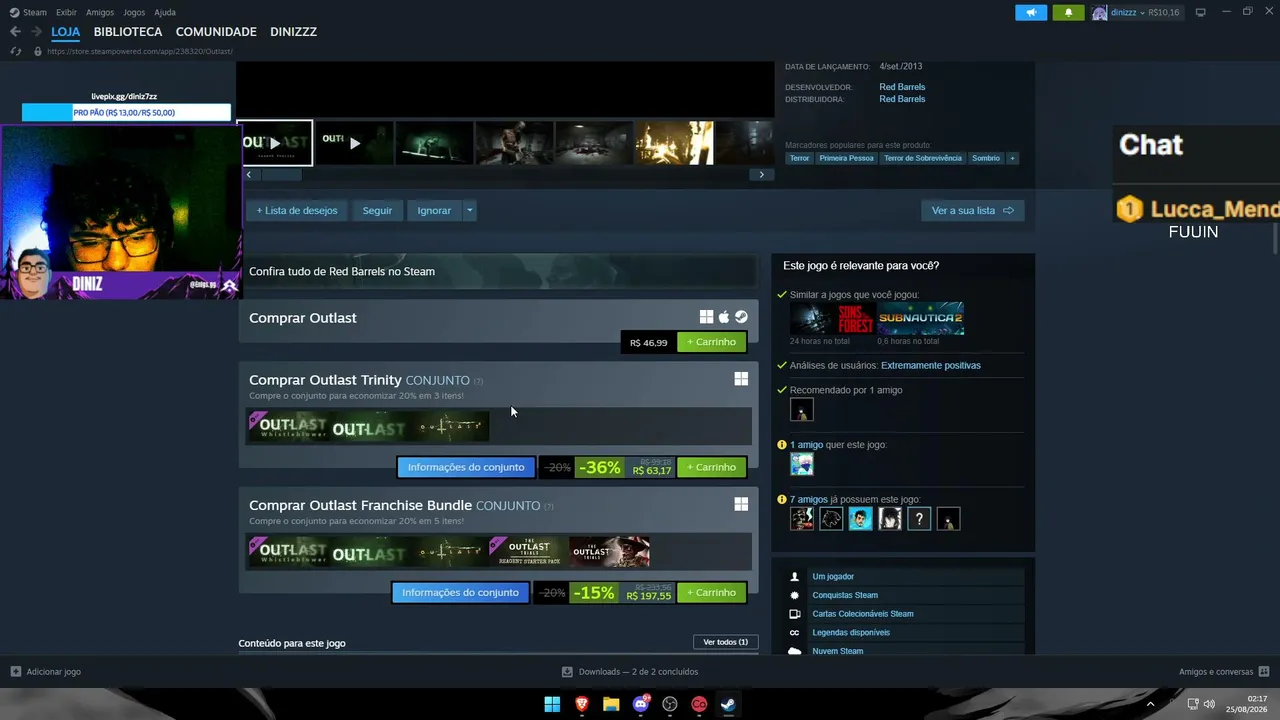Play the second trailer thumbnail
This screenshot has width=1280, height=720.
pyautogui.click(x=354, y=143)
